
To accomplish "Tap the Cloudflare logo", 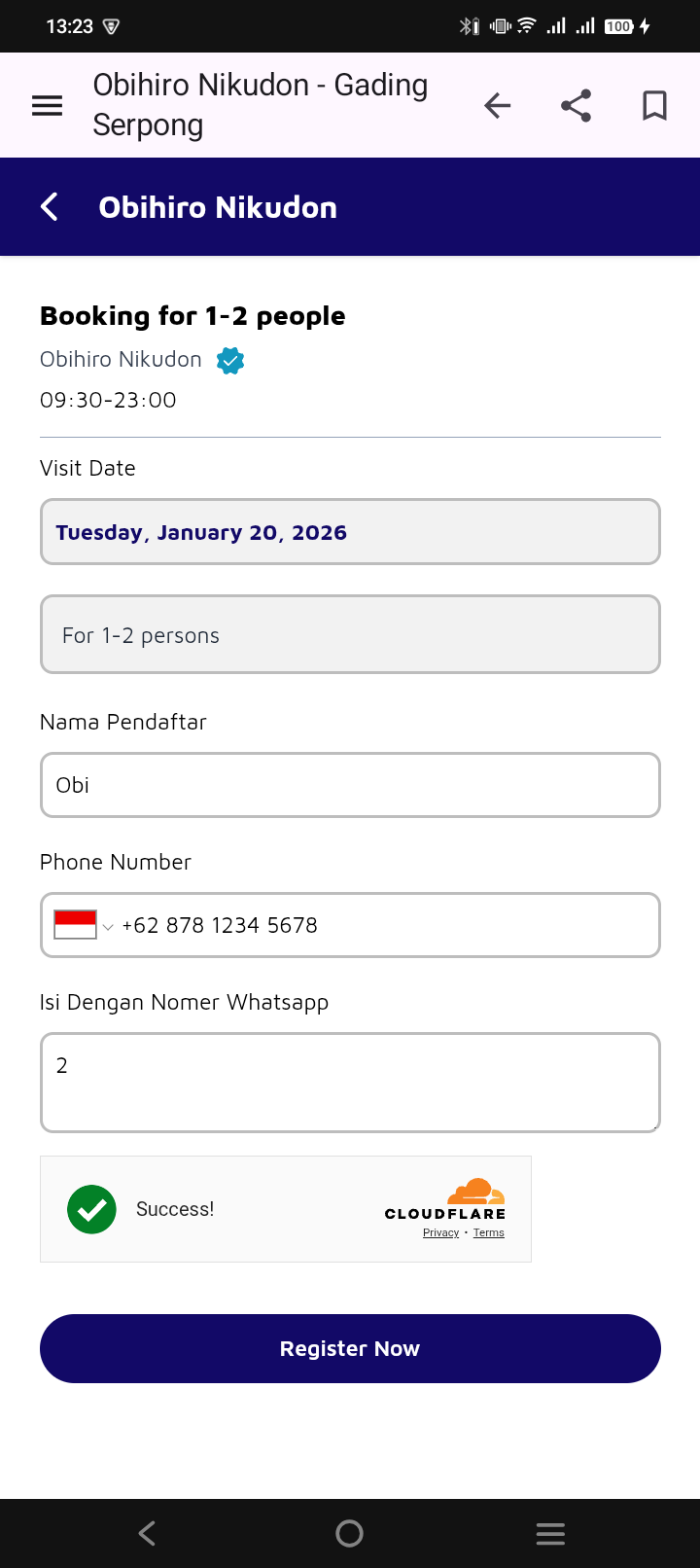I will [x=446, y=1199].
